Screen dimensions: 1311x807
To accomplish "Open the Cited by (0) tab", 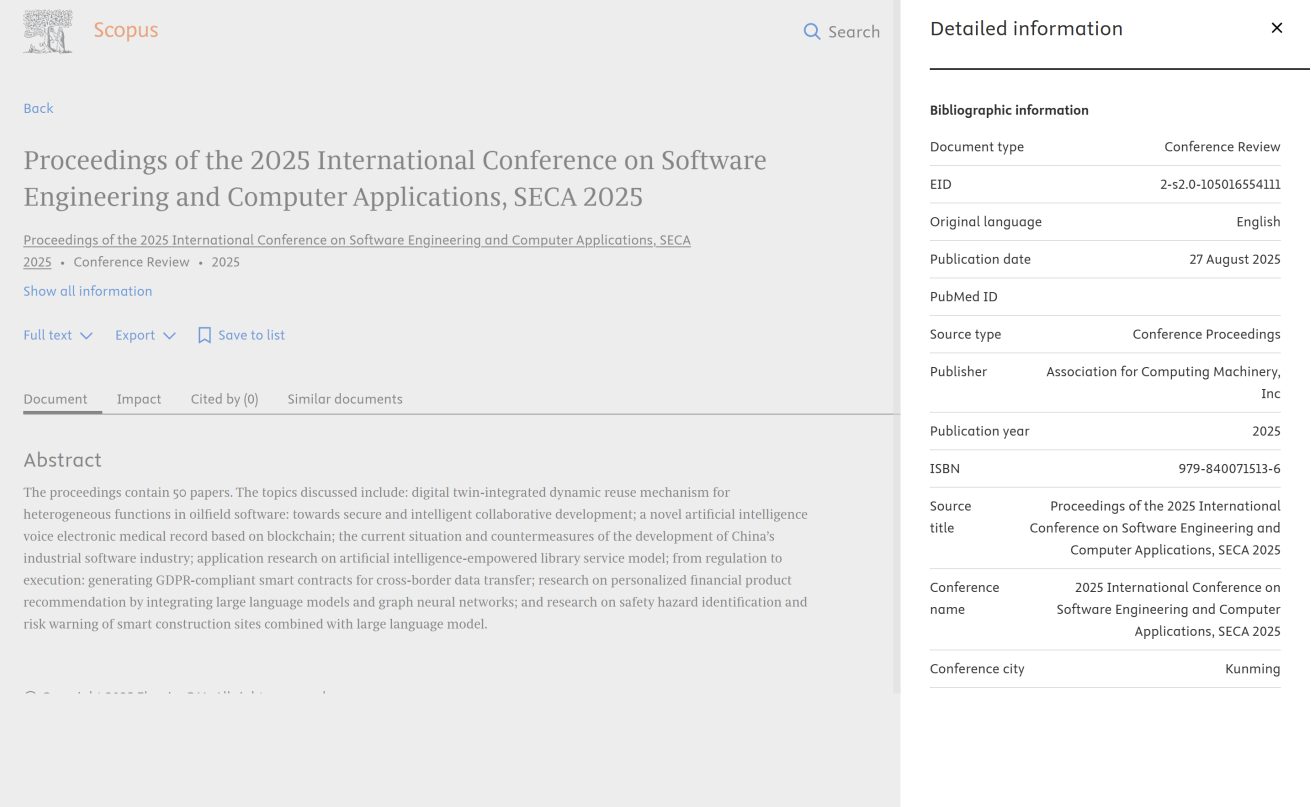I will point(224,399).
